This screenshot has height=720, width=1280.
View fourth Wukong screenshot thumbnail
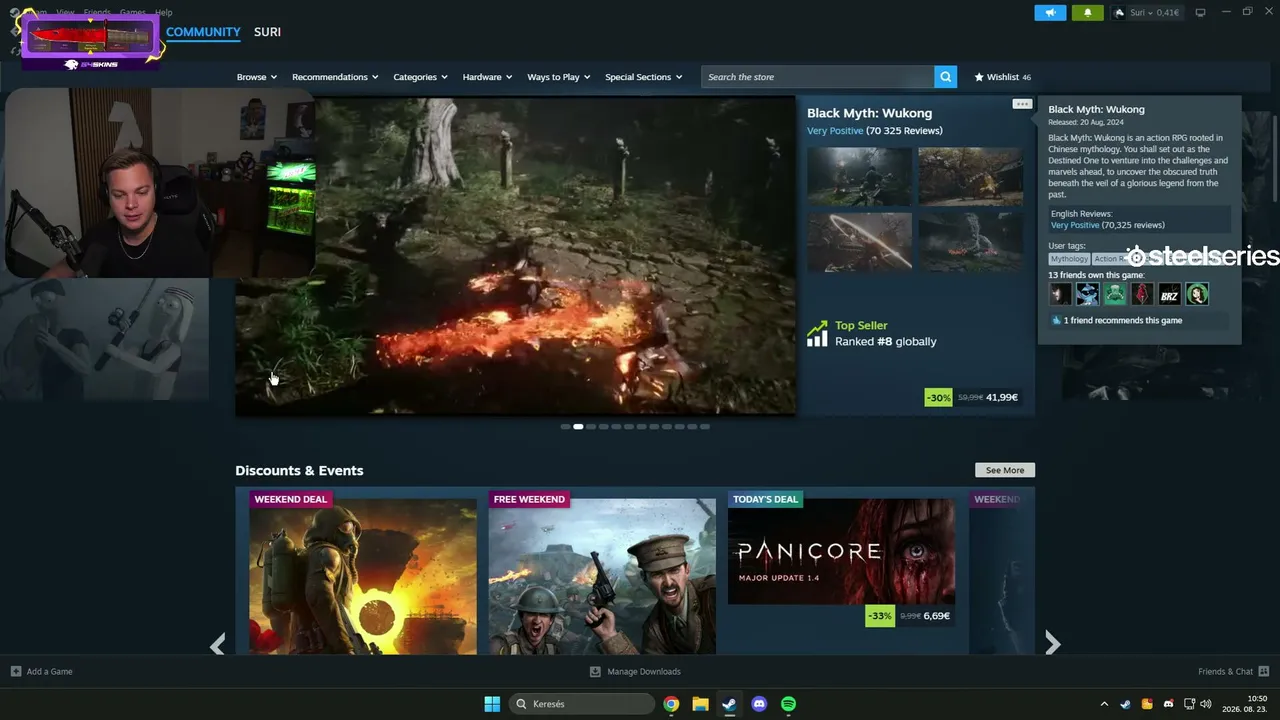(x=970, y=242)
